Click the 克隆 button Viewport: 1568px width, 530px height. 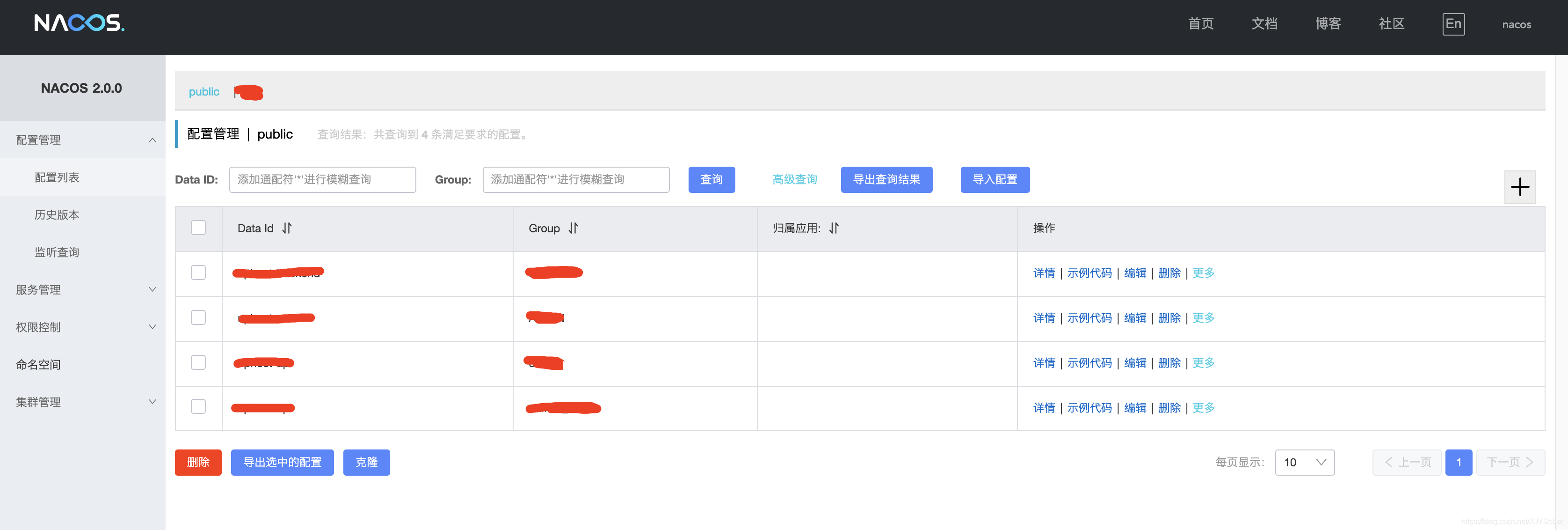(366, 463)
